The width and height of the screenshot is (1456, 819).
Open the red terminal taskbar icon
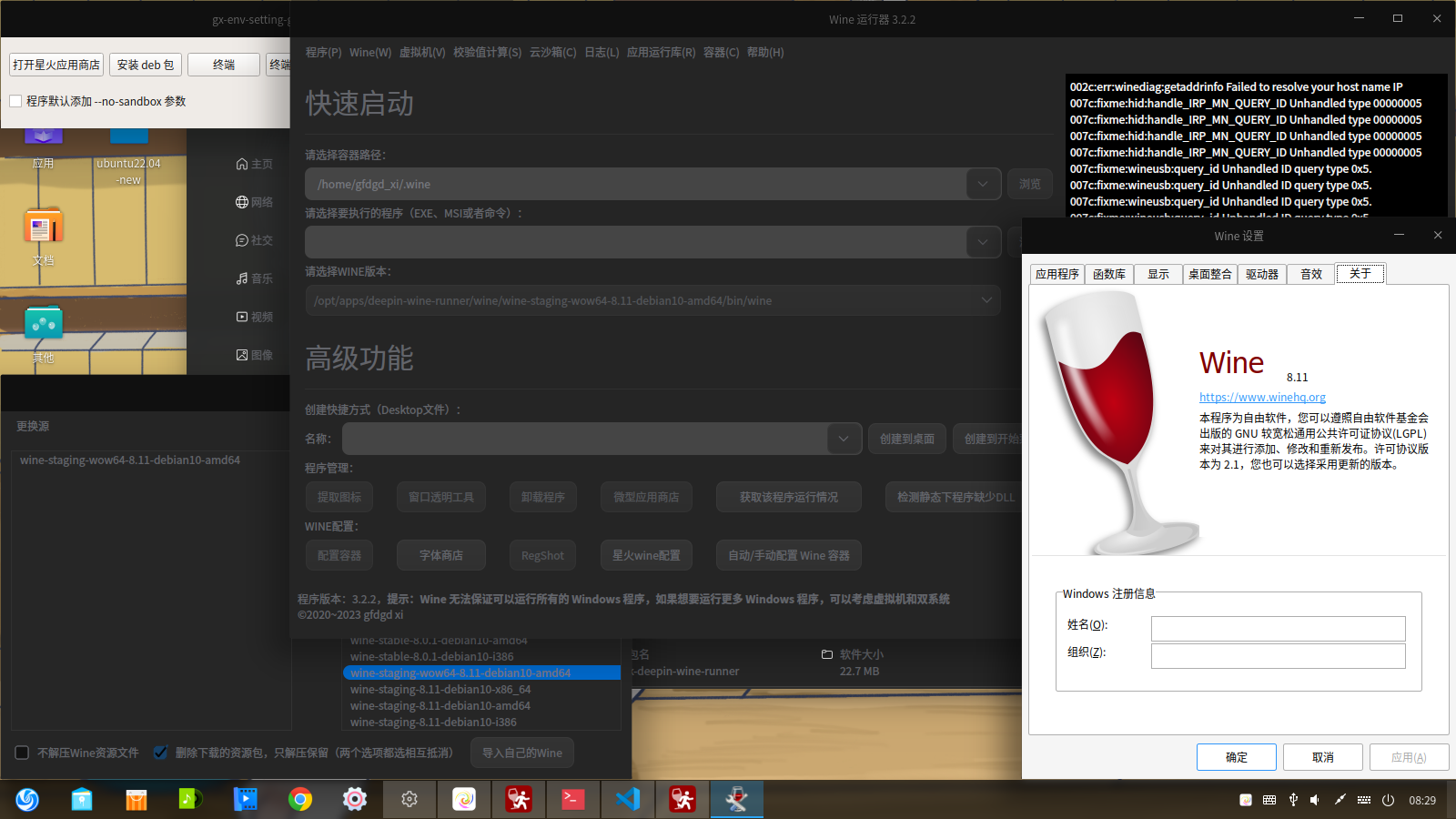(573, 799)
